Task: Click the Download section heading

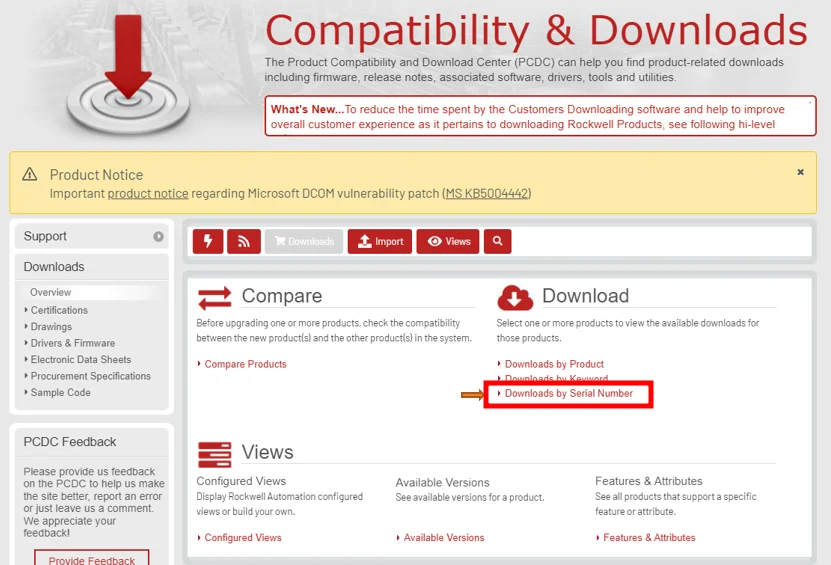Action: tap(586, 296)
